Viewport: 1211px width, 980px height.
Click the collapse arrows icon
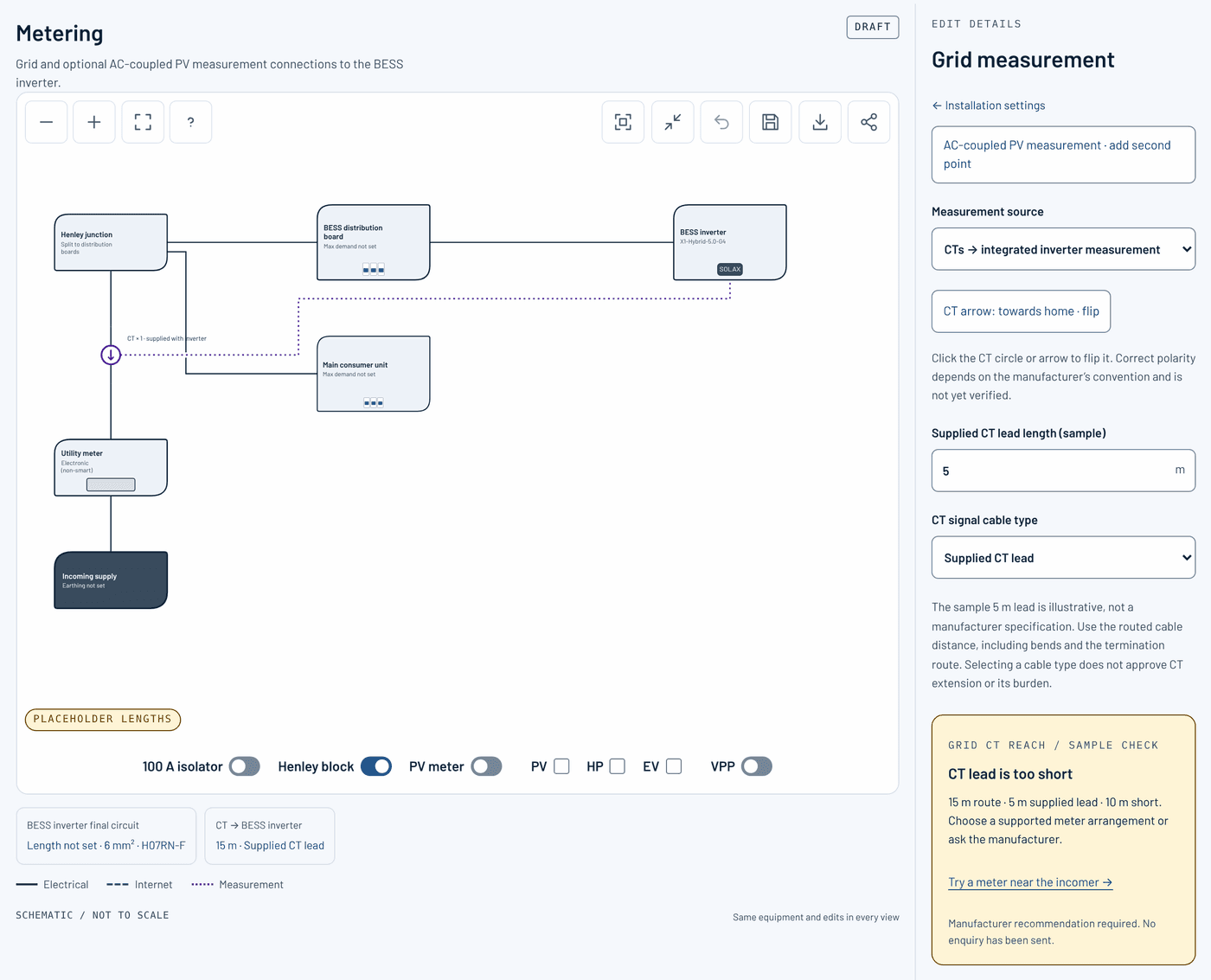(672, 122)
